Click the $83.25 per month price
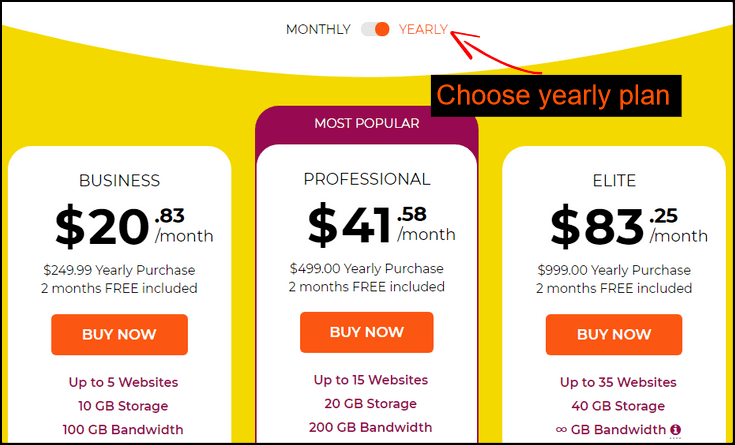 coord(628,226)
